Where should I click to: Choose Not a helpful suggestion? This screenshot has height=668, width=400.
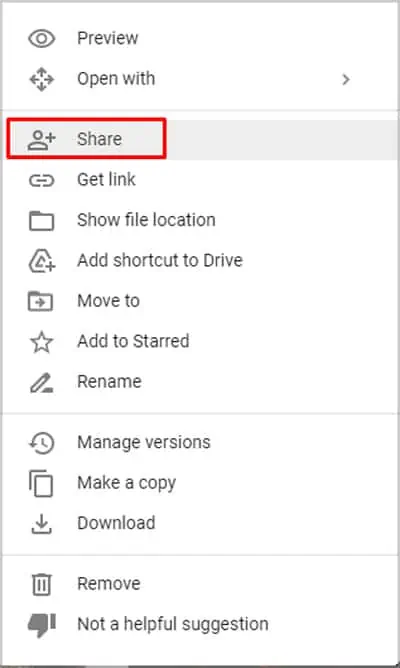200,625
